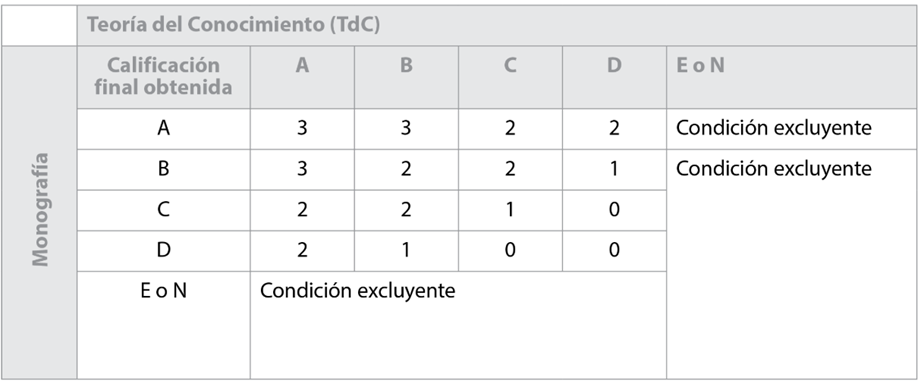Select the Monografía vertical row header
Viewport: 921px width, 384px height.
[x=40, y=209]
